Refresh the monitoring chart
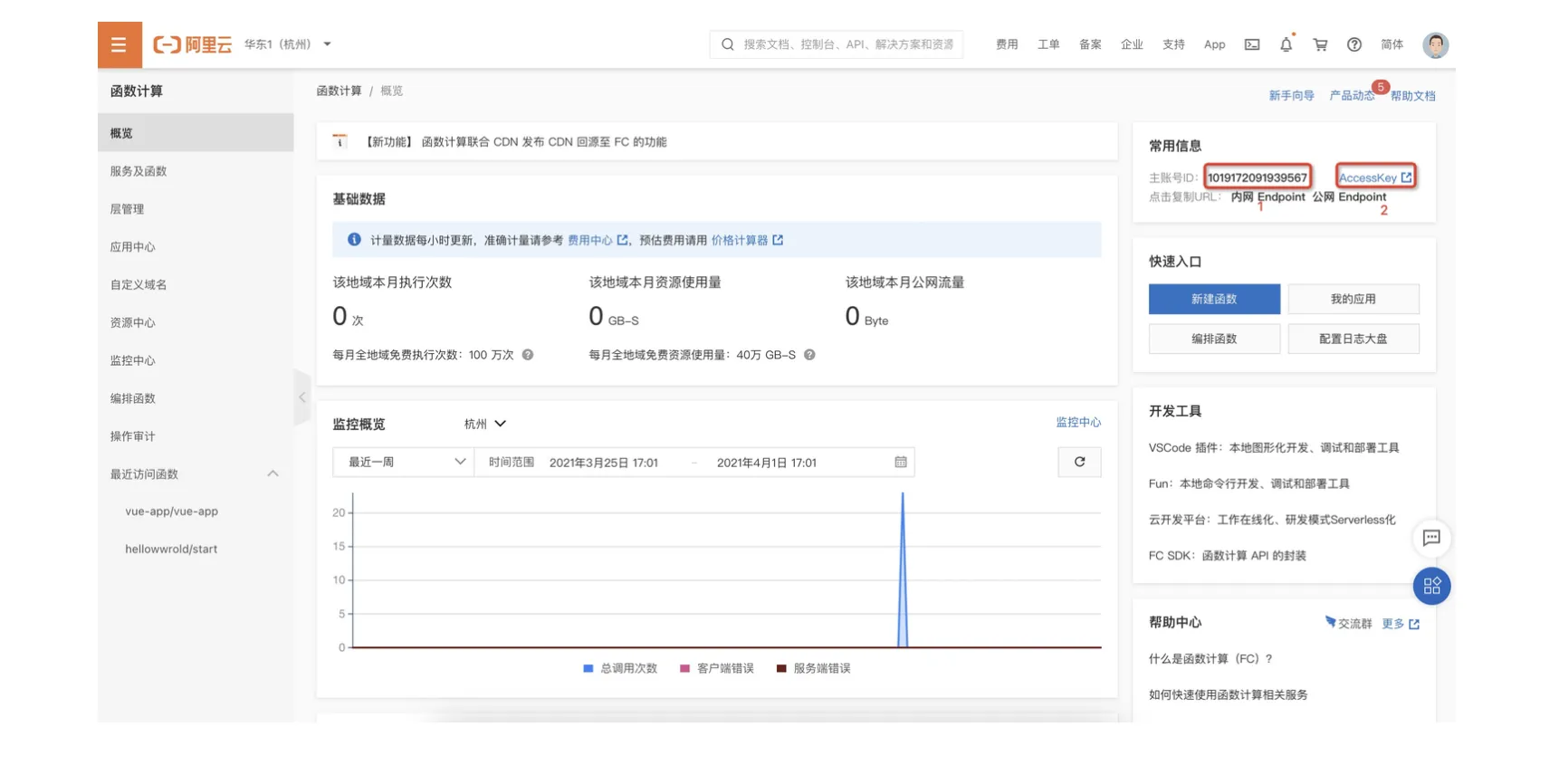The image size is (1559, 784). 1080,462
